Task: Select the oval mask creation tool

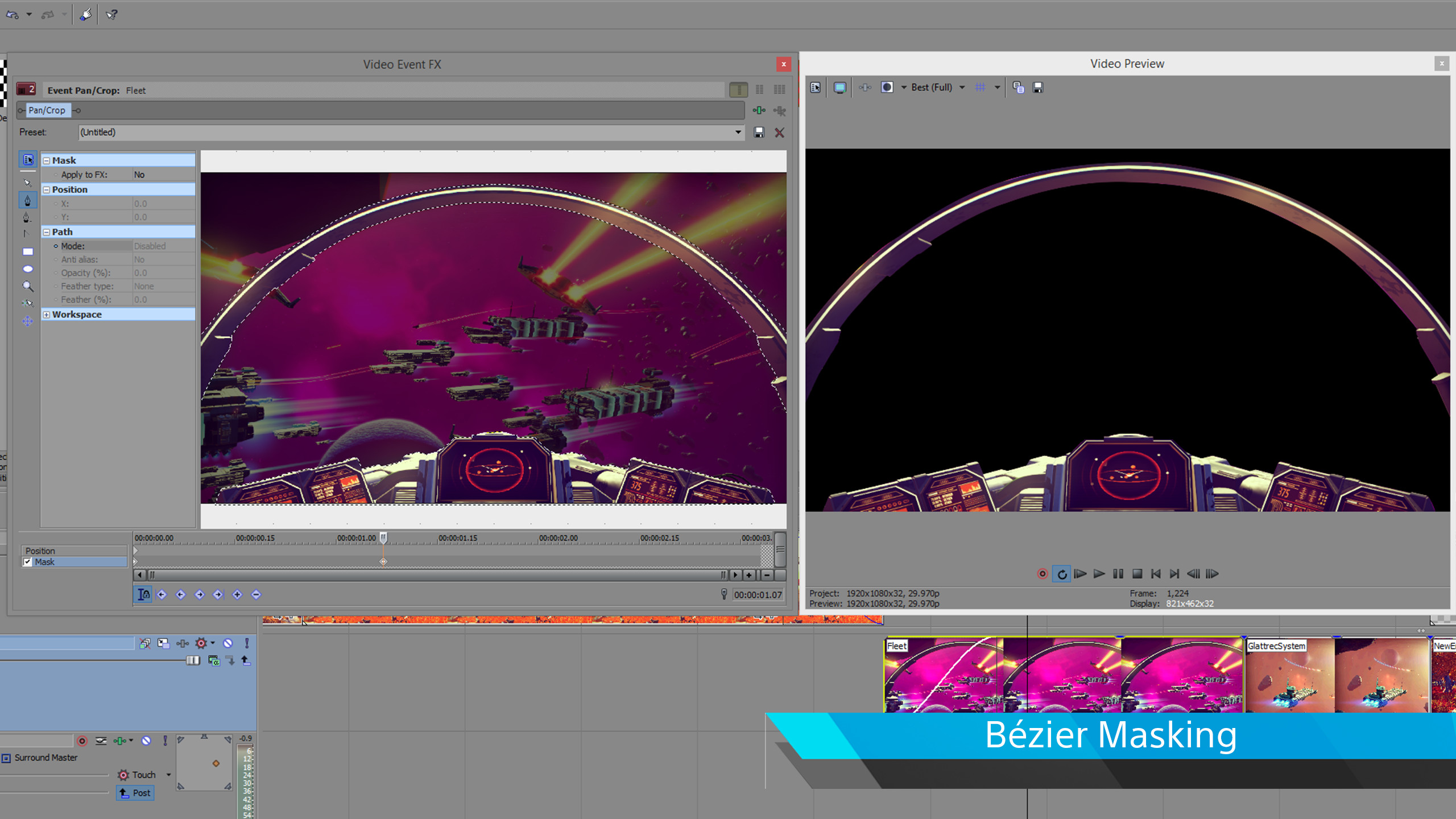Action: click(27, 268)
